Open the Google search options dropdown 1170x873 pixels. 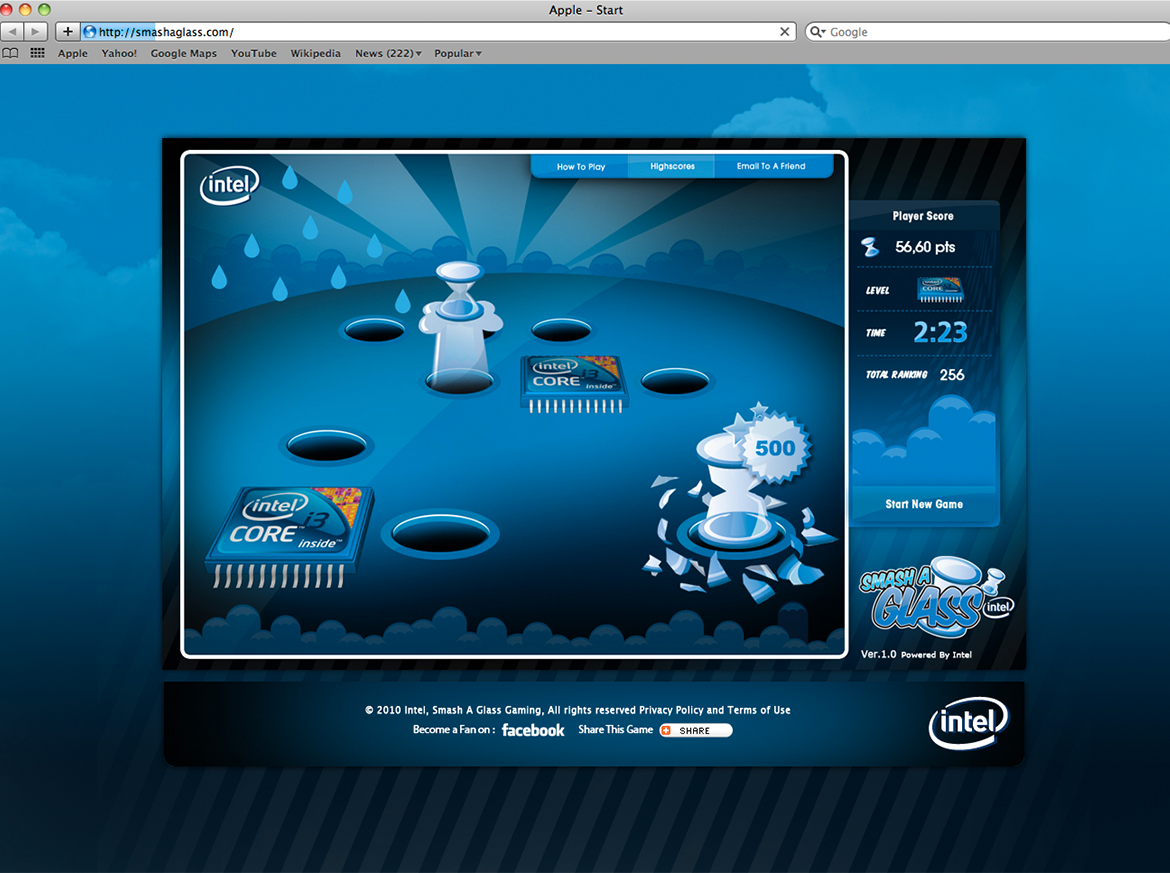pos(824,31)
